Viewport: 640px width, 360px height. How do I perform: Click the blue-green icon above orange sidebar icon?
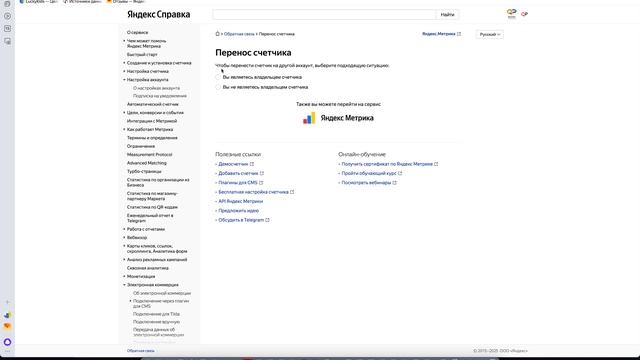7,315
